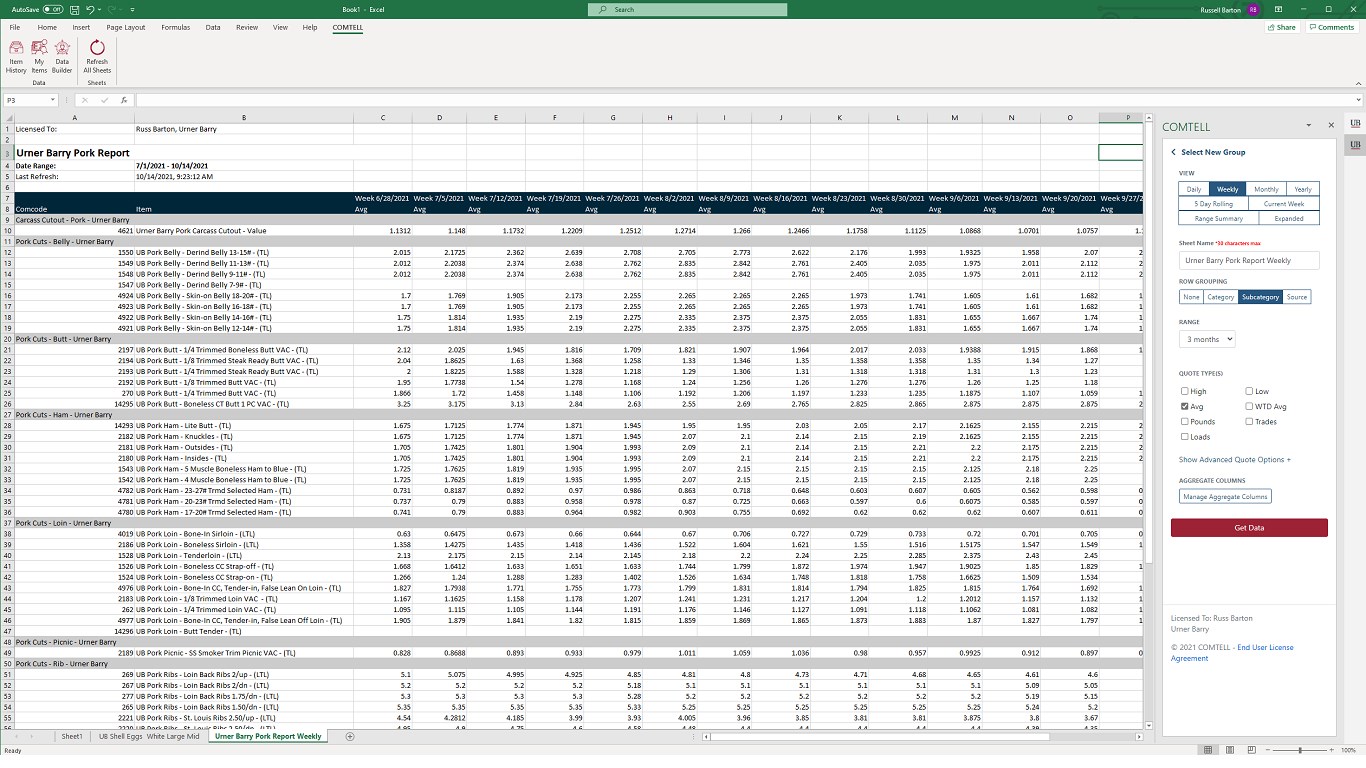
Task: Save the workbook using the title bar icon
Action: point(75,9)
